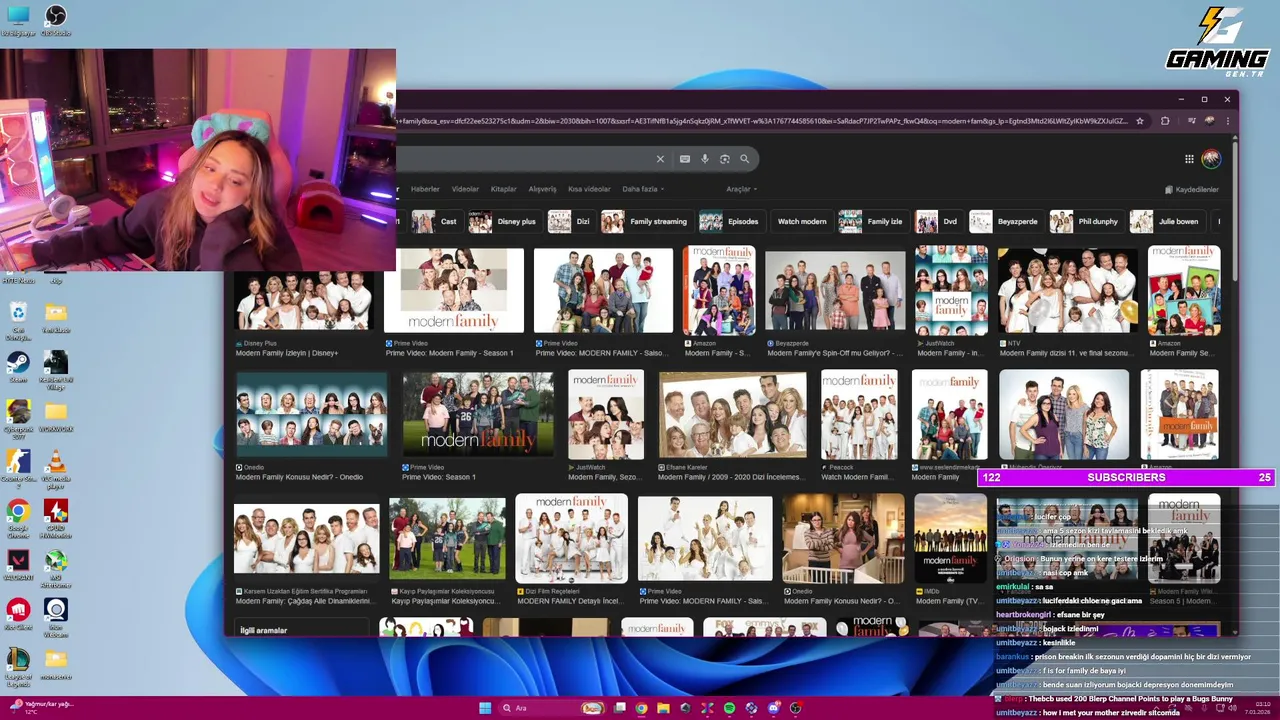
Task: Open VALORANT desktop shortcut
Action: 18,564
